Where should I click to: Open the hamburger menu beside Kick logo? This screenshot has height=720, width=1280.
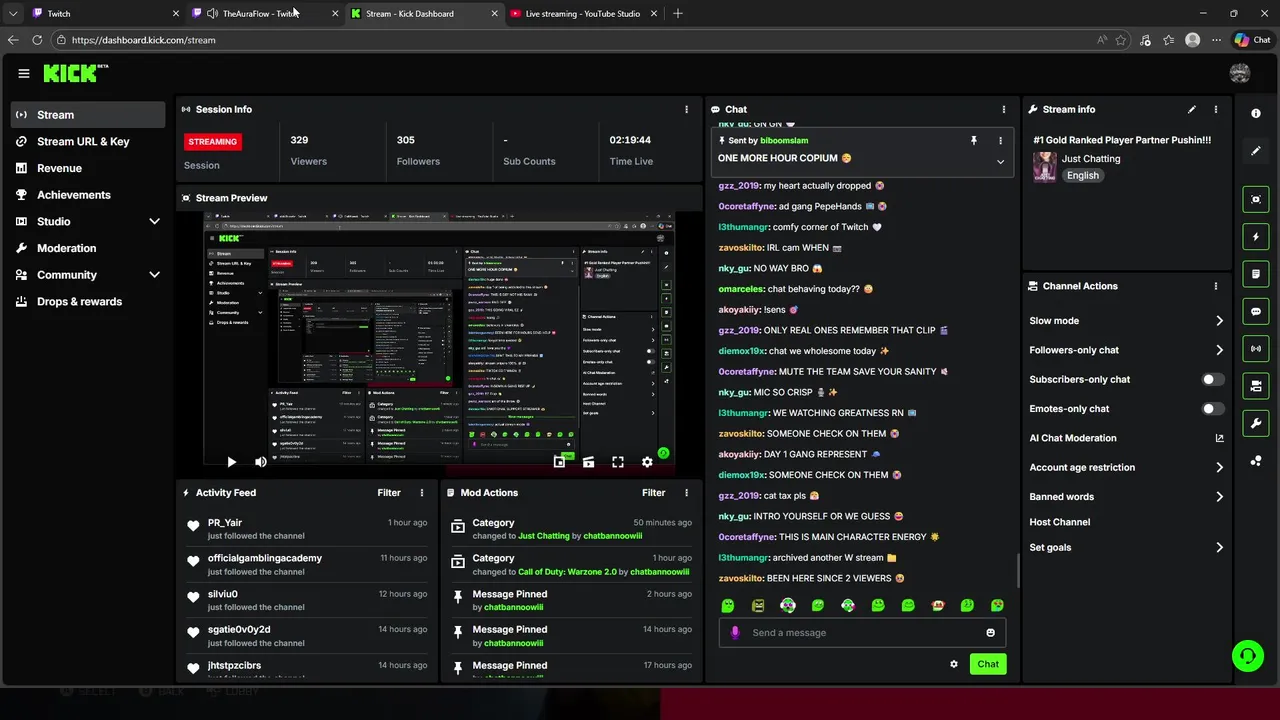(24, 73)
